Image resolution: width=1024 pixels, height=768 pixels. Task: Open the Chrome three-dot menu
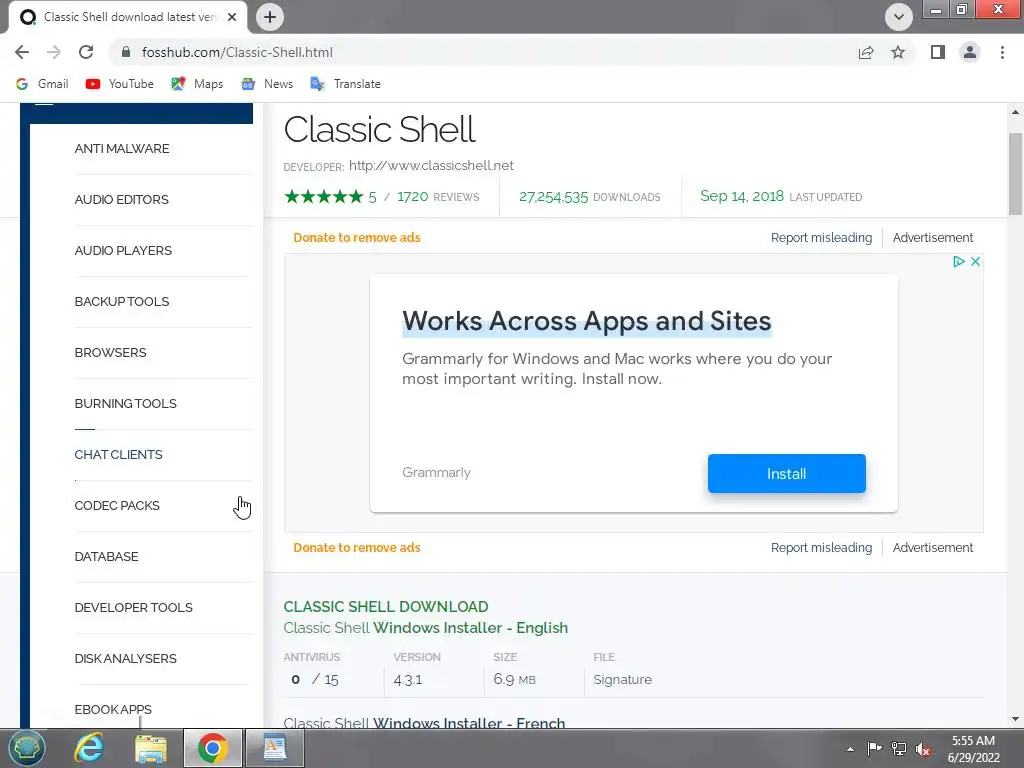click(1002, 52)
